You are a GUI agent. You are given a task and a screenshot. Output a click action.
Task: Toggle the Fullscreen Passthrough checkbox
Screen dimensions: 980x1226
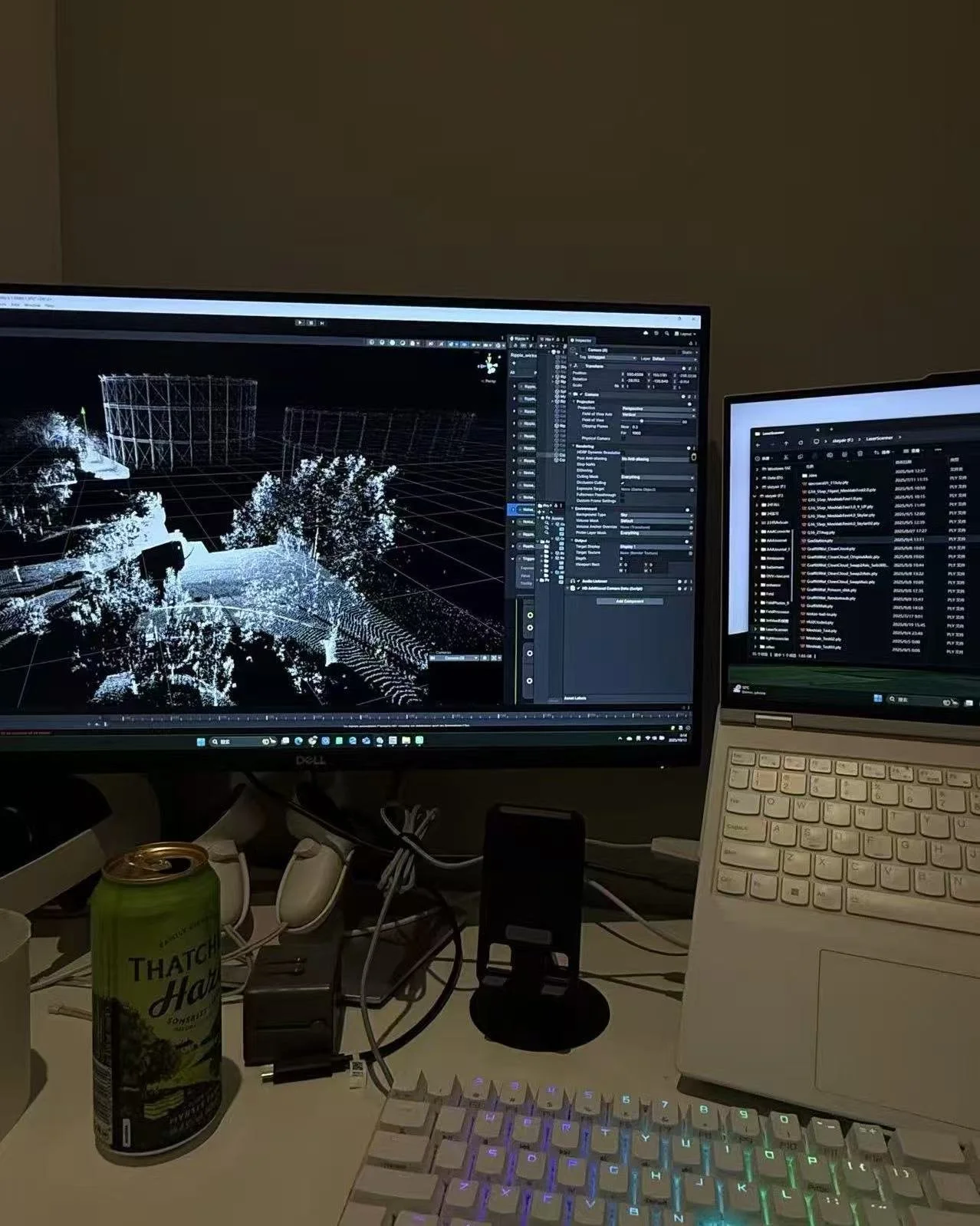pos(623,495)
